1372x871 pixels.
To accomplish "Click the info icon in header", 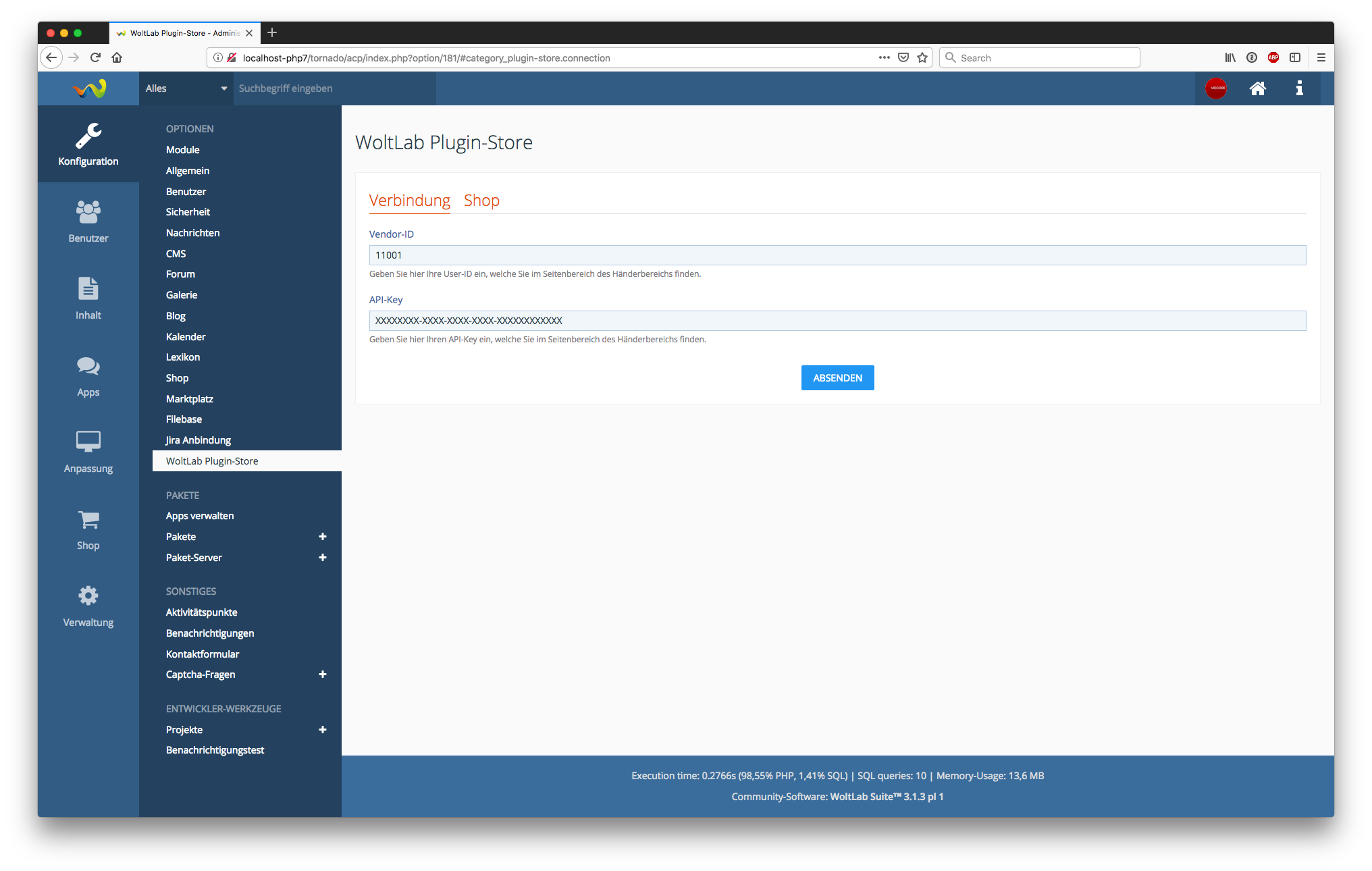I will 1299,88.
